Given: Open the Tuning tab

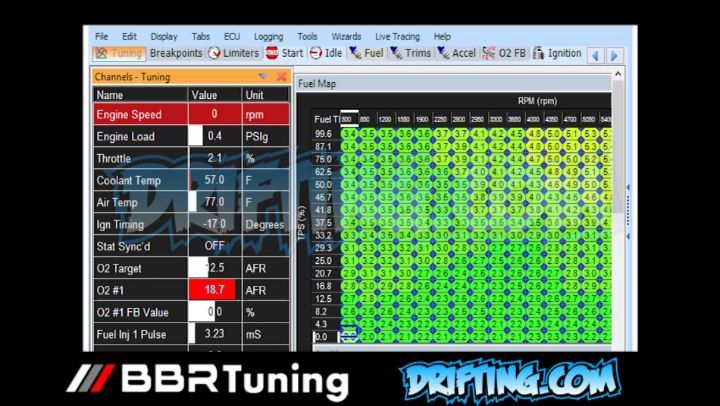Looking at the screenshot, I should click(119, 53).
